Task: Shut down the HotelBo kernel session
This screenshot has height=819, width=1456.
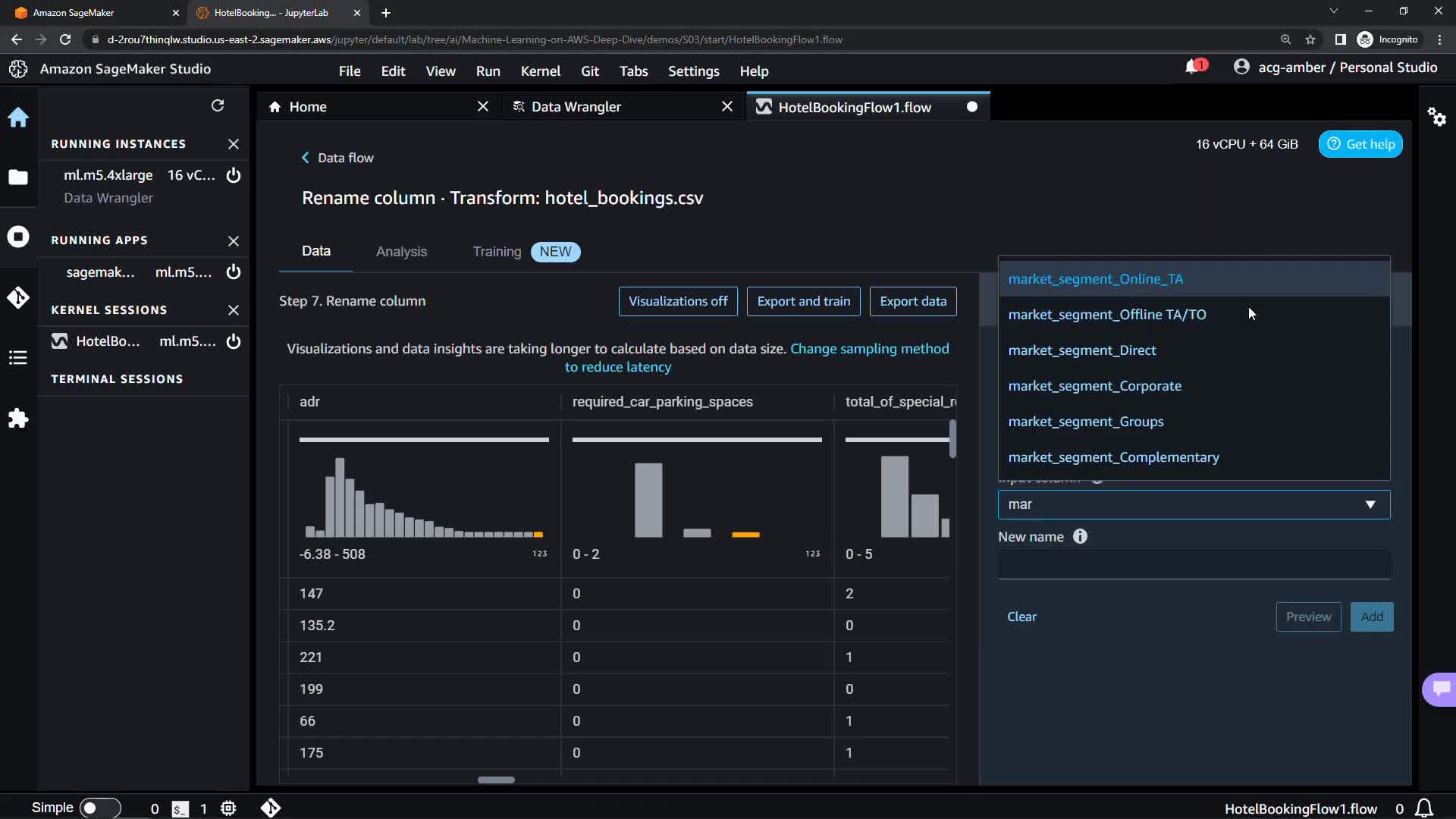Action: point(234,341)
